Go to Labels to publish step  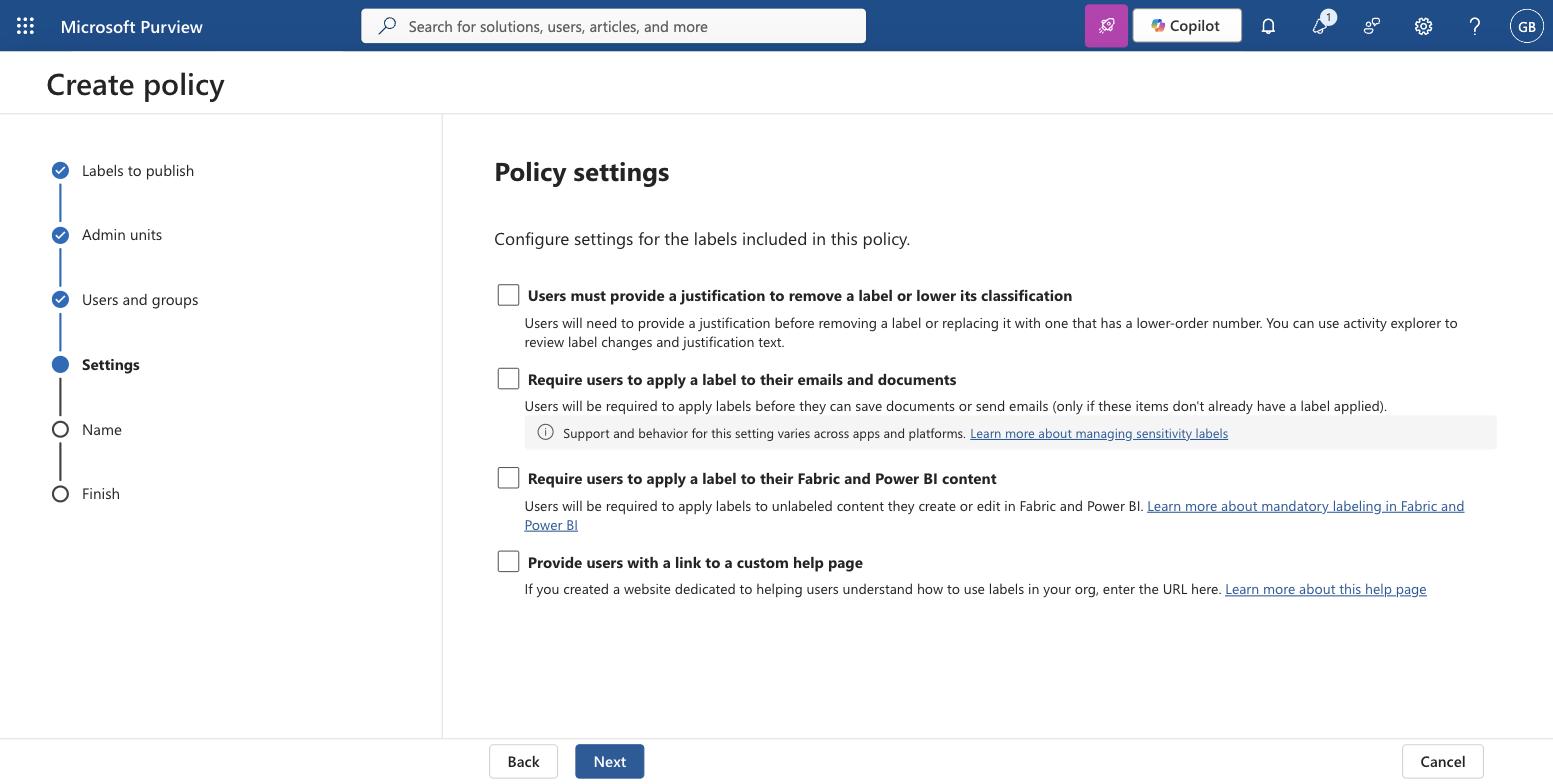[x=138, y=171]
